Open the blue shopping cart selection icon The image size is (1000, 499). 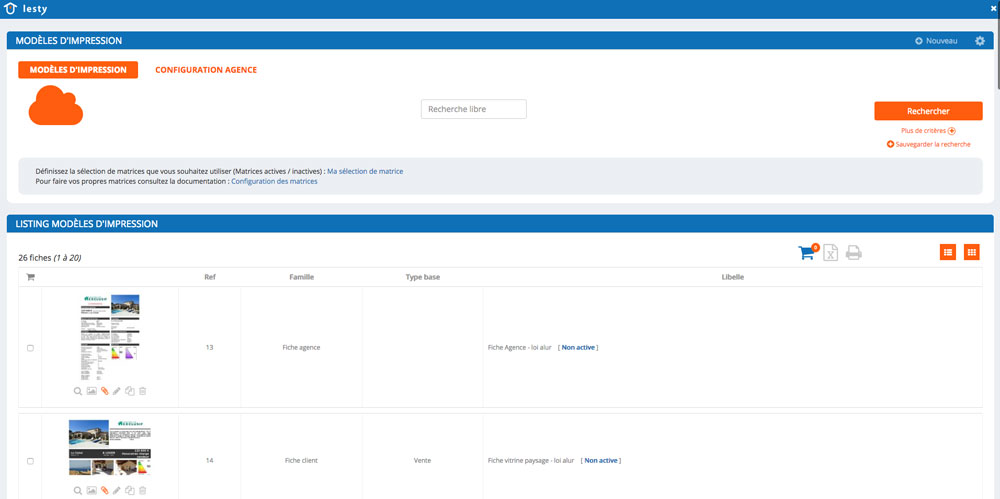(x=806, y=253)
